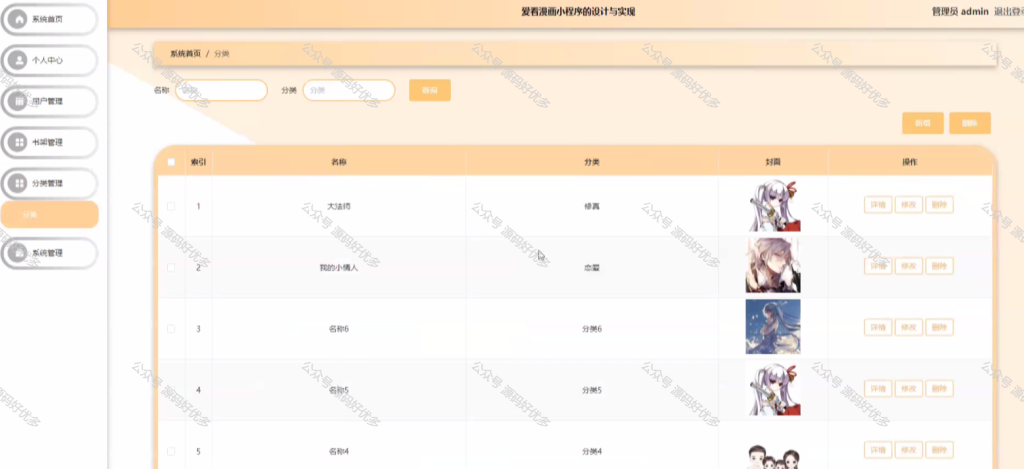Viewport: 1024px width, 469px height.
Task: Click the name cell 我的小情人
Action: [339, 268]
